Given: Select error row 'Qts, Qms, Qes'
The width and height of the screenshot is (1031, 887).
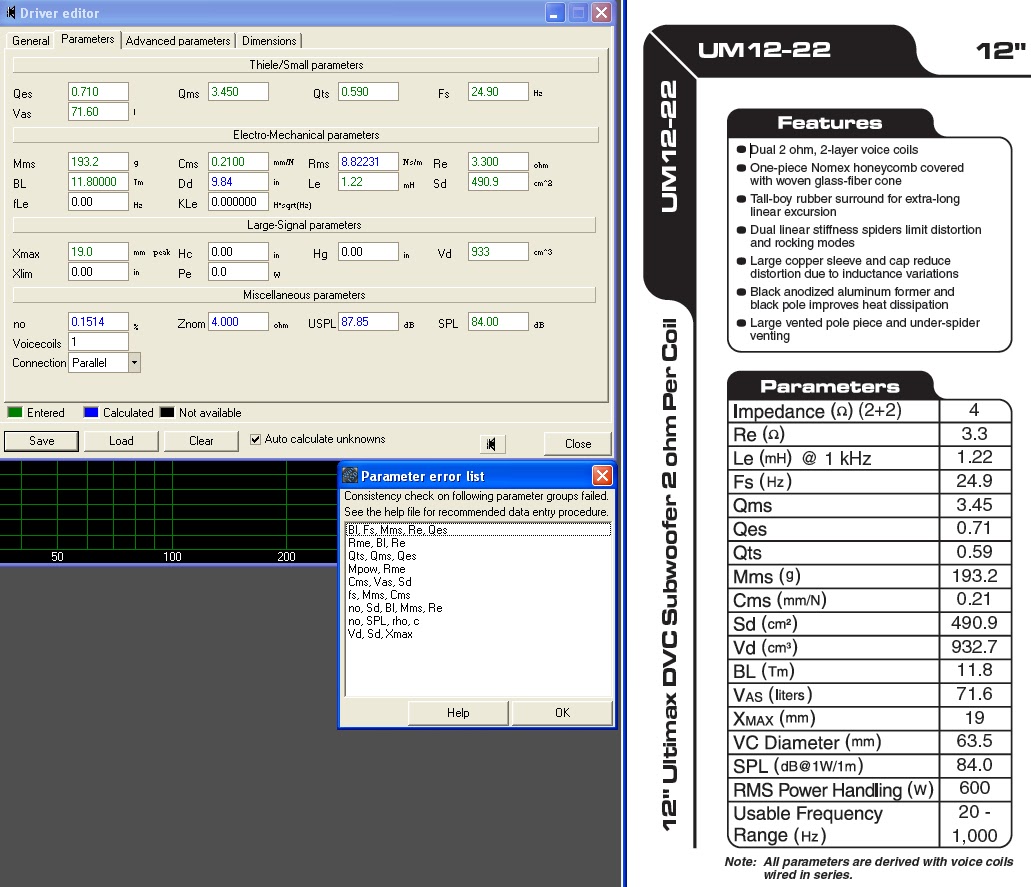Looking at the screenshot, I should coord(478,556).
